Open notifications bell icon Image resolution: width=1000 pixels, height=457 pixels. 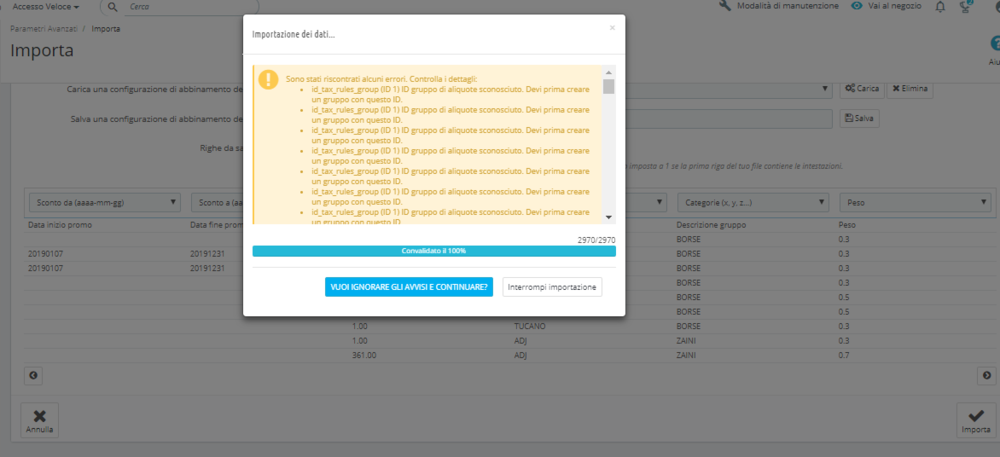[x=940, y=6]
